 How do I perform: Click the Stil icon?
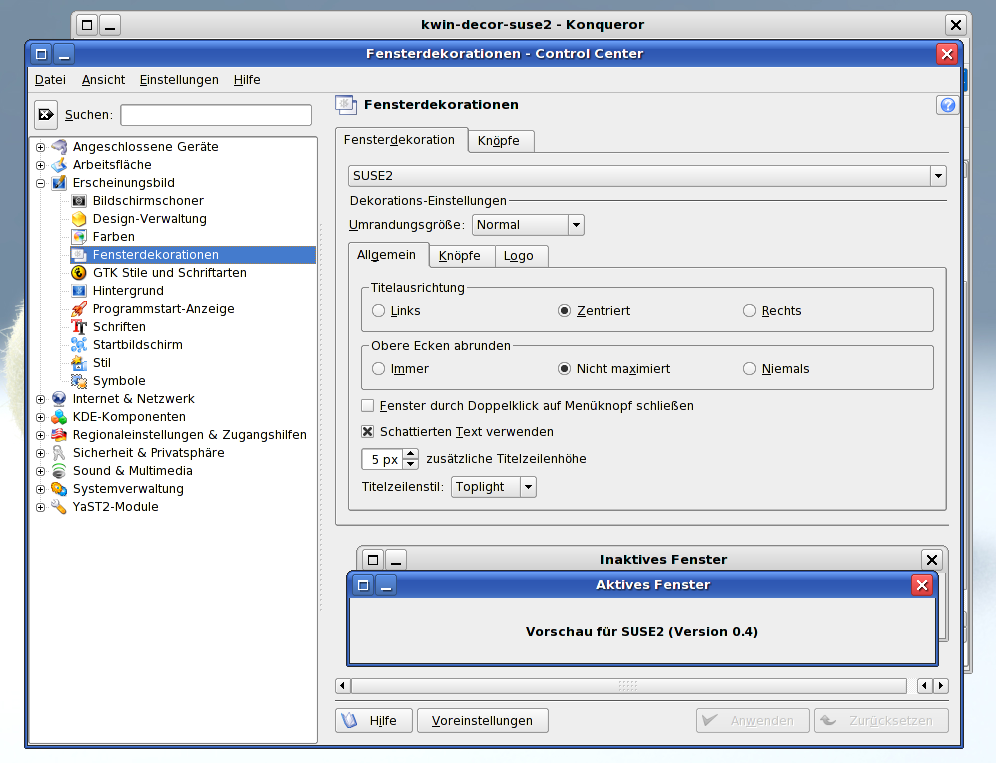tap(79, 363)
